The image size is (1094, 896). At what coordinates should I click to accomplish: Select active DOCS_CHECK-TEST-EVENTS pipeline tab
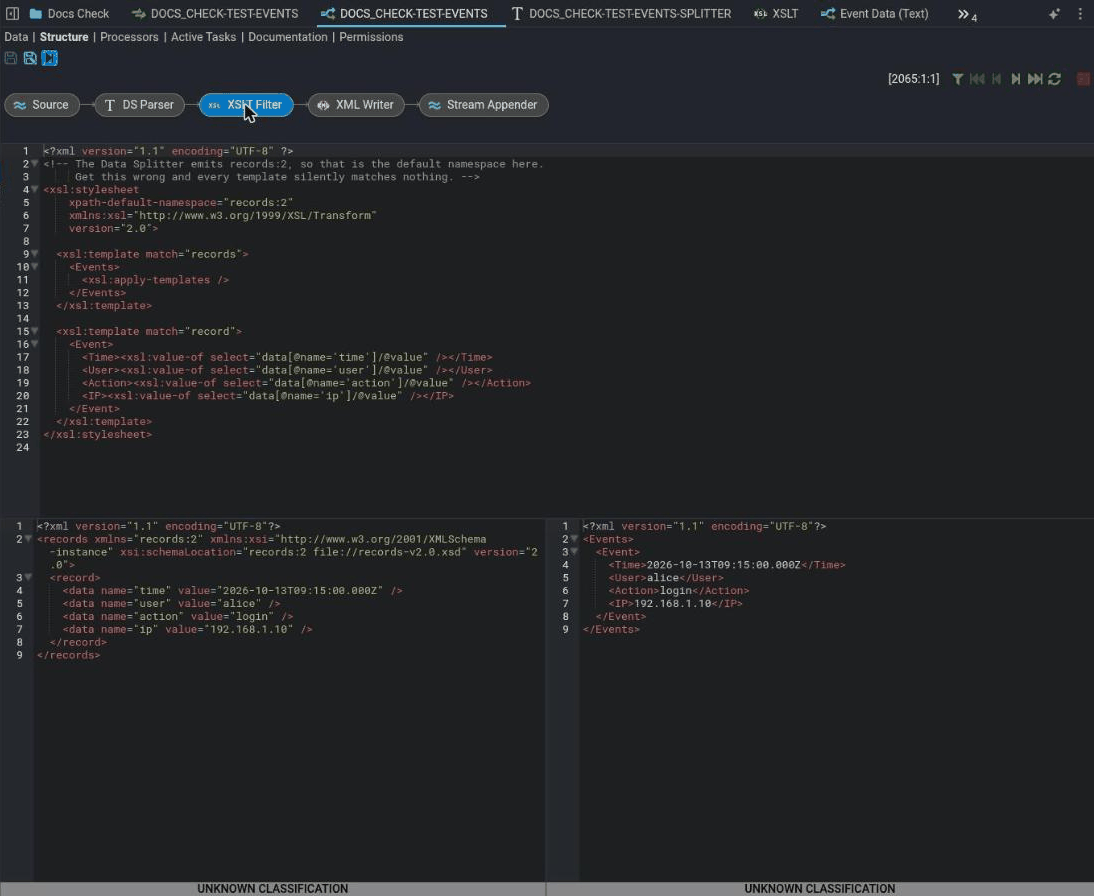coord(405,13)
